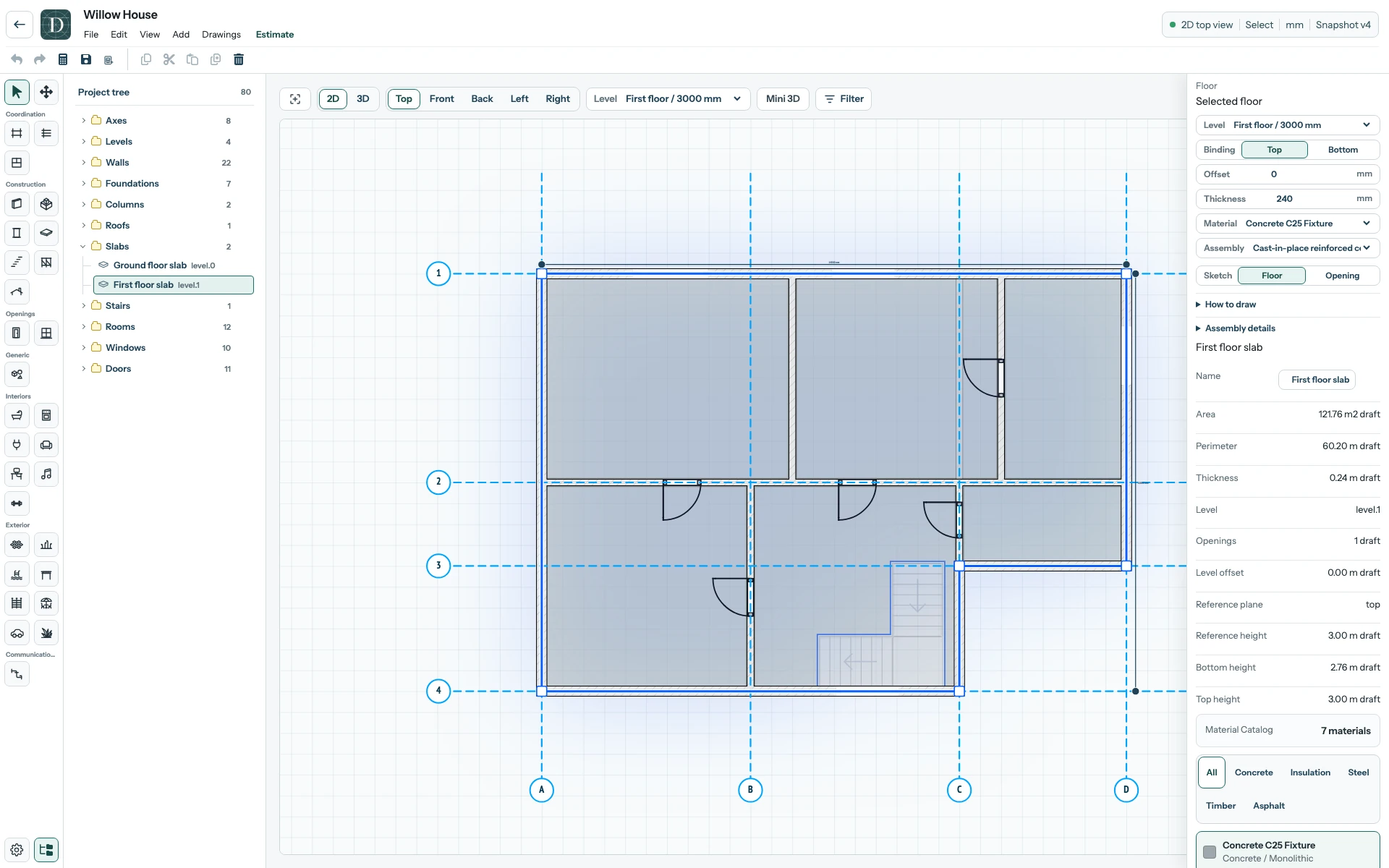Switch to 2D view mode
The height and width of the screenshot is (868, 1389).
click(333, 99)
